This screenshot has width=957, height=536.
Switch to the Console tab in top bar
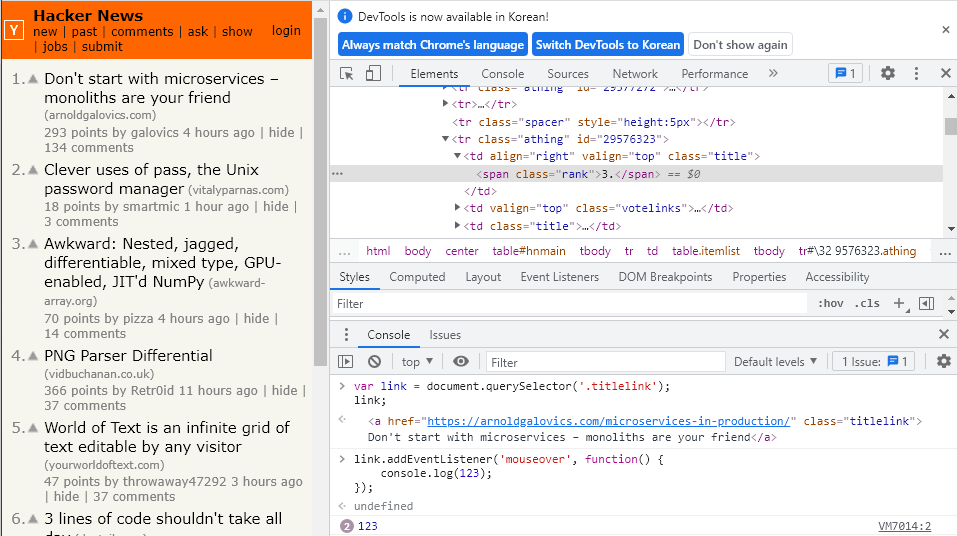pos(502,74)
